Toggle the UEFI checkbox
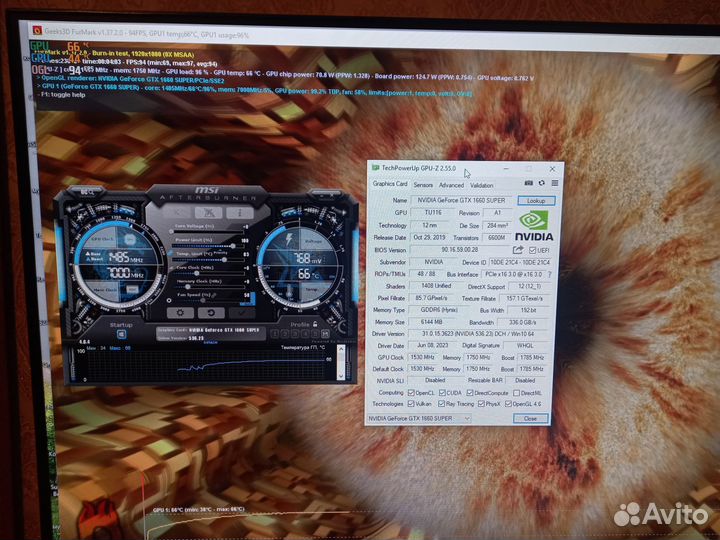720x540 pixels. click(x=532, y=250)
